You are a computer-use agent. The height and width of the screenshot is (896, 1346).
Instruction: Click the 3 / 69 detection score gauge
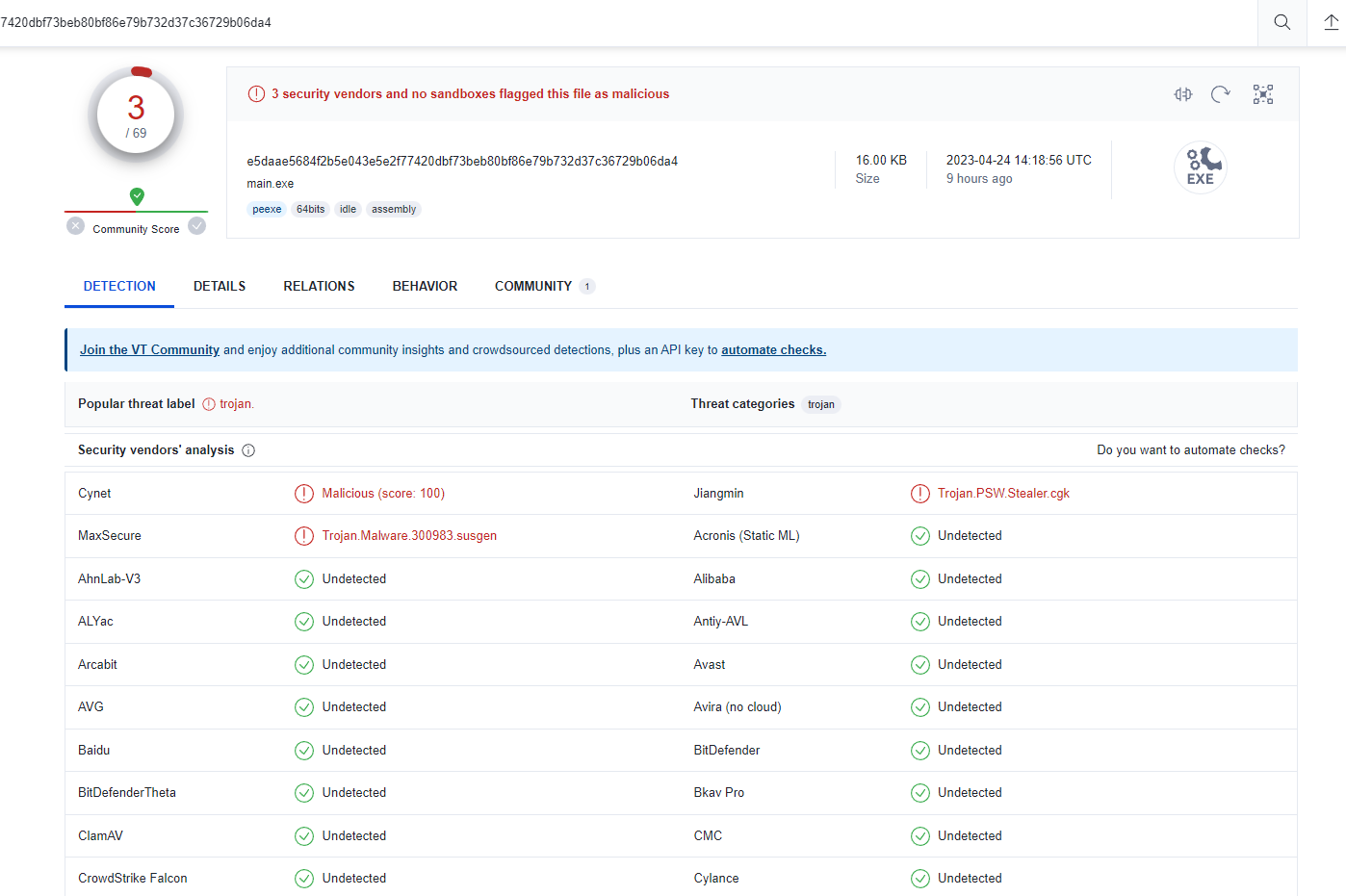(x=136, y=115)
